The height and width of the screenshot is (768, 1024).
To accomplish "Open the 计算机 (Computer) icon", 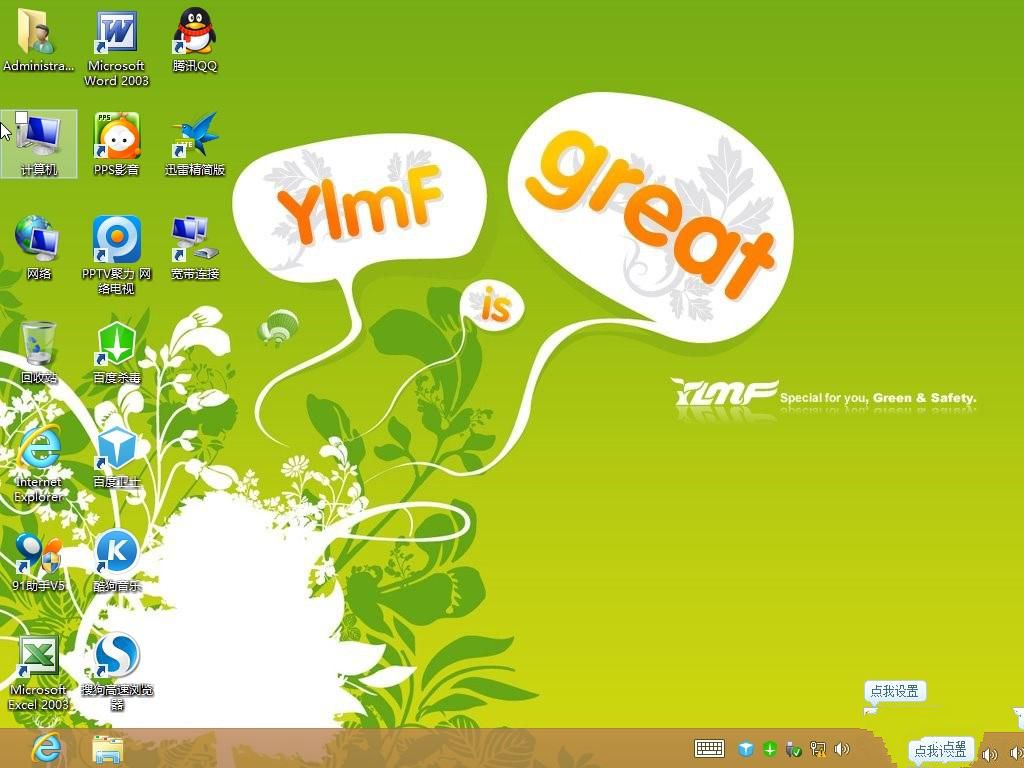I will (x=38, y=135).
